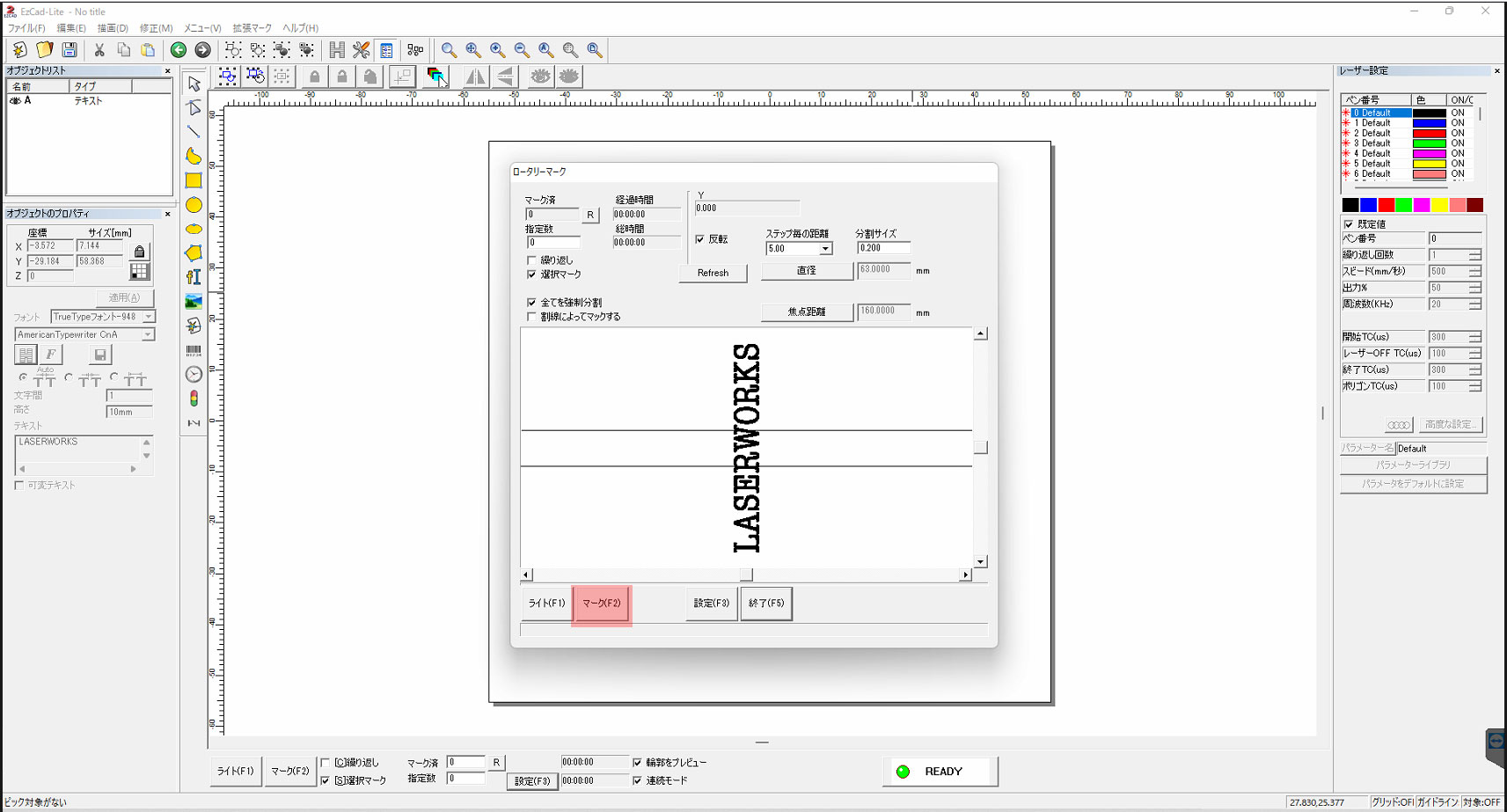Screen dimensions: 1507x812
Task: Undo using the green left arrow
Action: click(x=179, y=50)
